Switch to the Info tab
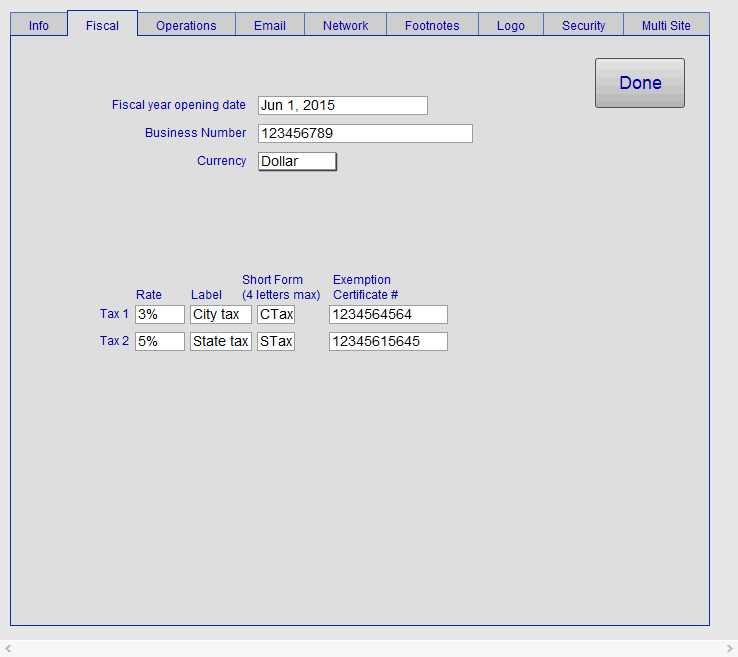Viewport: 738px width, 657px height. pos(39,25)
